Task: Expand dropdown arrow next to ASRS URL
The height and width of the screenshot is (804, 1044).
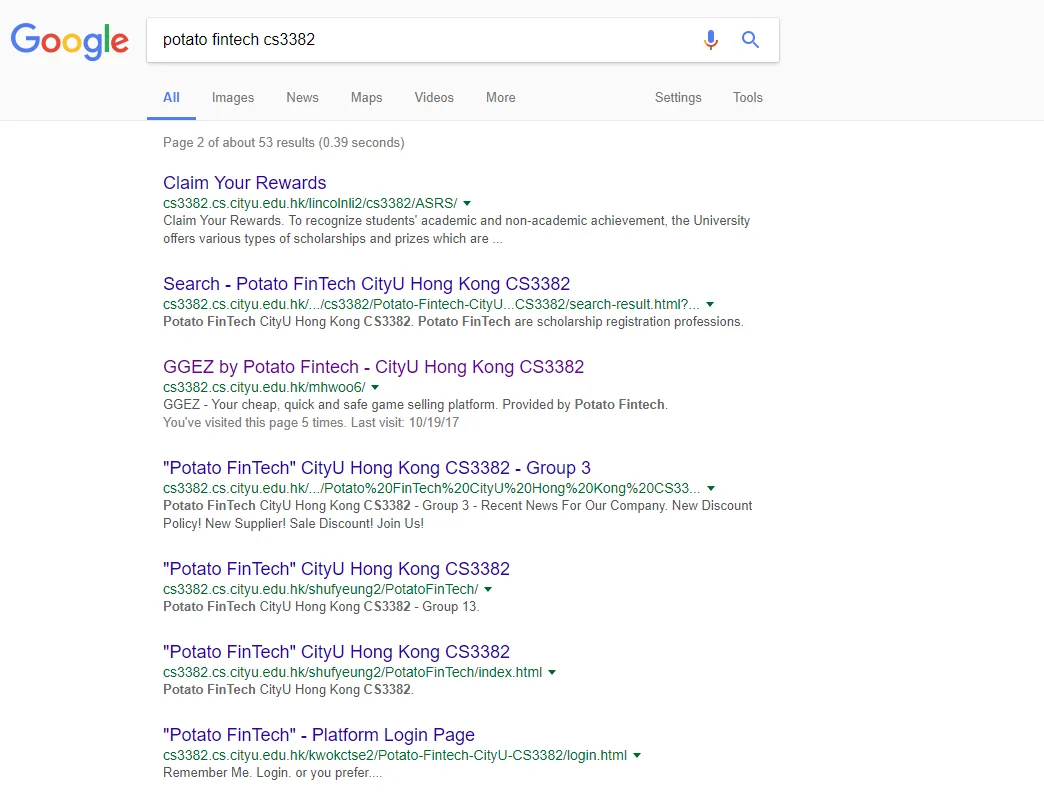Action: point(467,203)
